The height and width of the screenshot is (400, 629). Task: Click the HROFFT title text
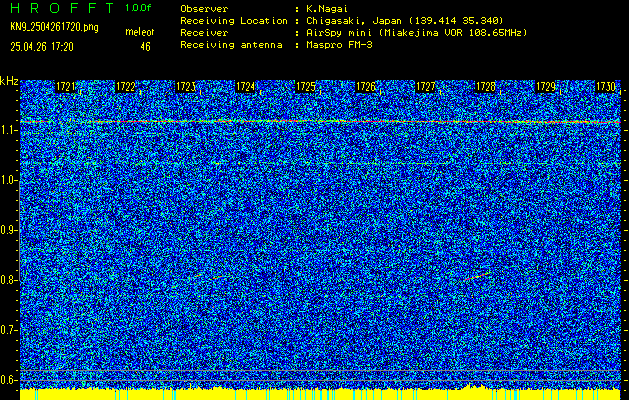click(x=62, y=8)
